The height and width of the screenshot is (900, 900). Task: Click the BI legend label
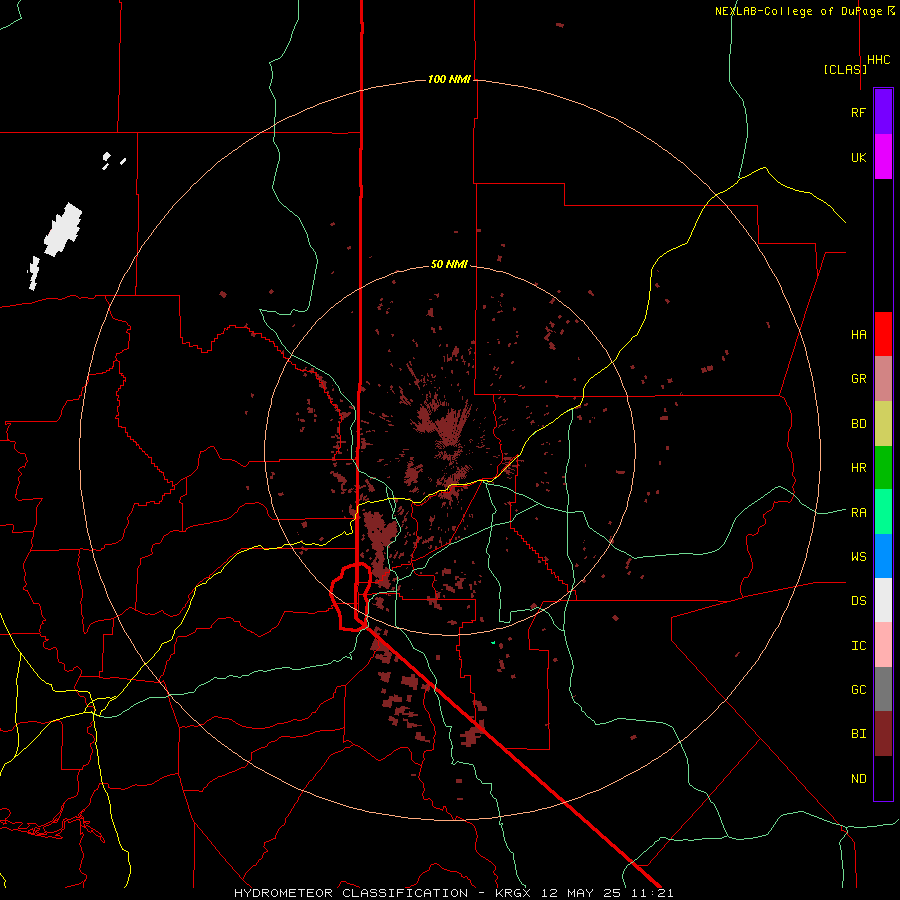click(858, 734)
